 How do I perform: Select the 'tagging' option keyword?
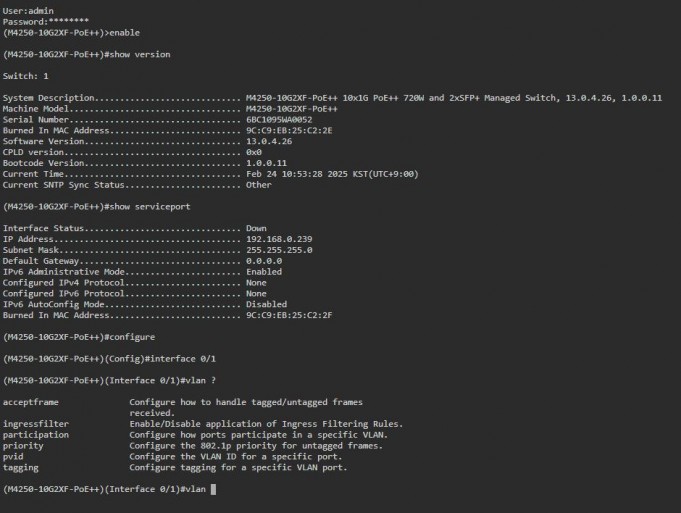point(20,467)
